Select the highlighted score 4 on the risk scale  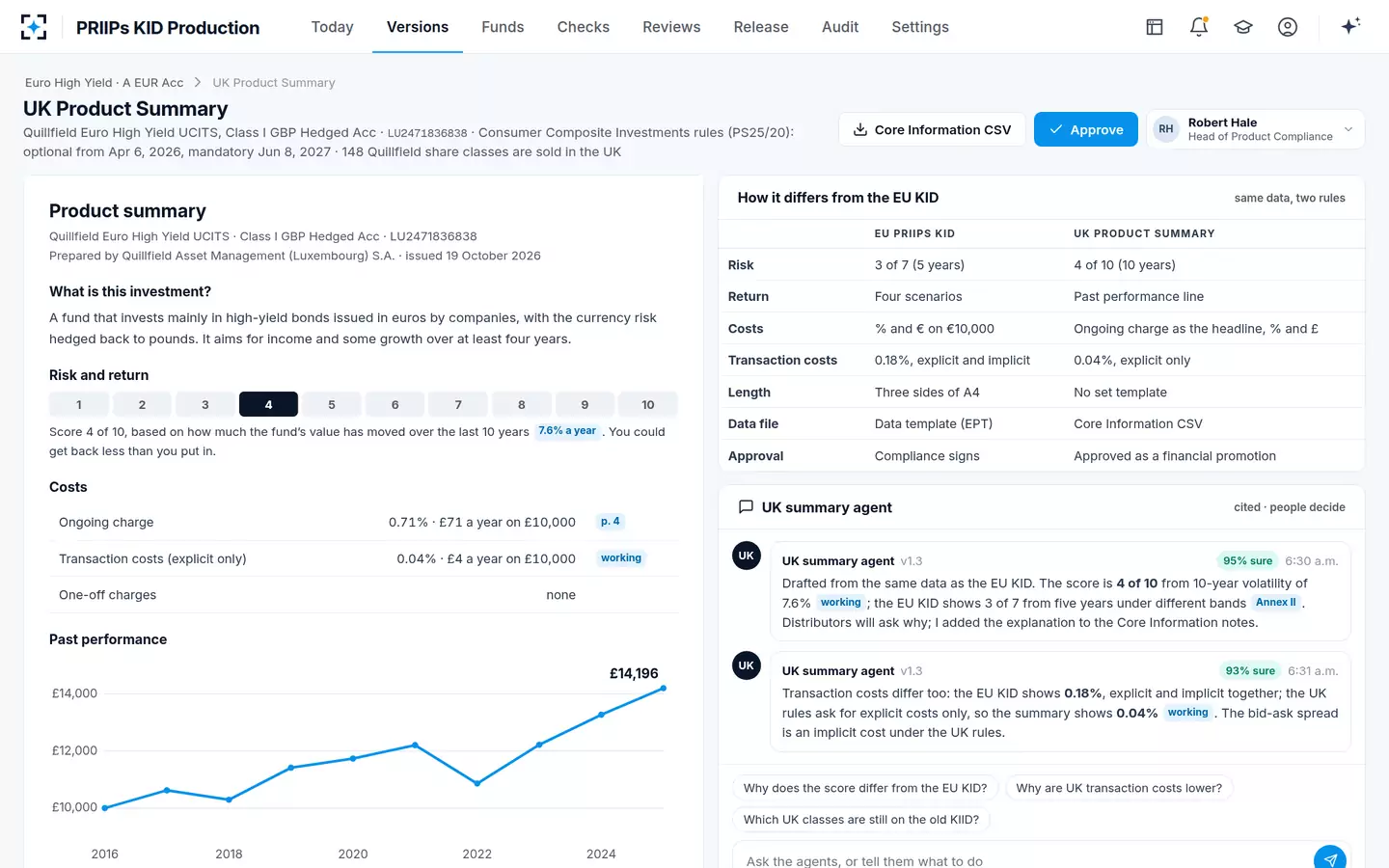click(x=268, y=404)
